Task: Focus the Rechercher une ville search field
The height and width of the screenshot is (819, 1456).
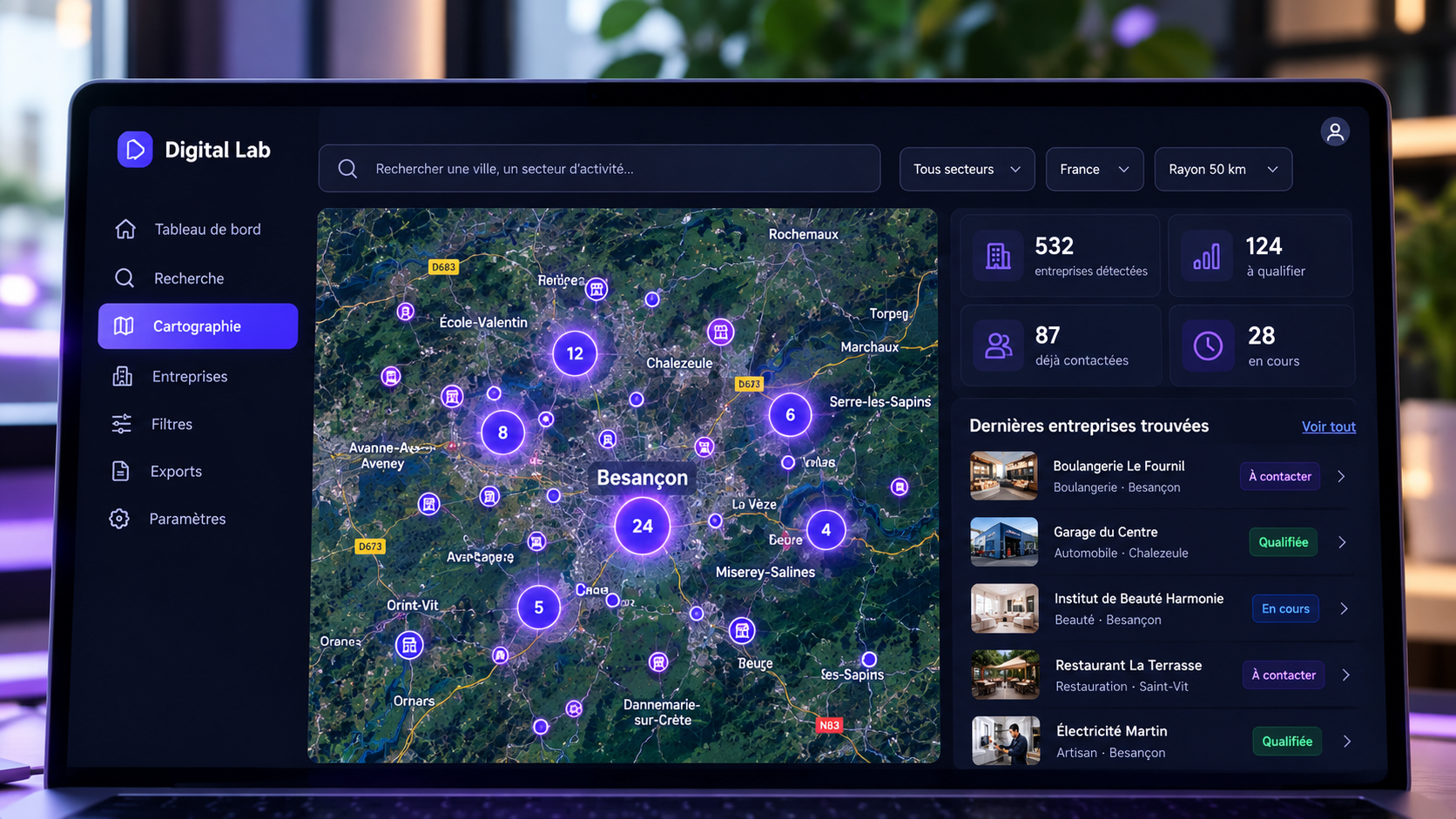Action: coord(599,169)
